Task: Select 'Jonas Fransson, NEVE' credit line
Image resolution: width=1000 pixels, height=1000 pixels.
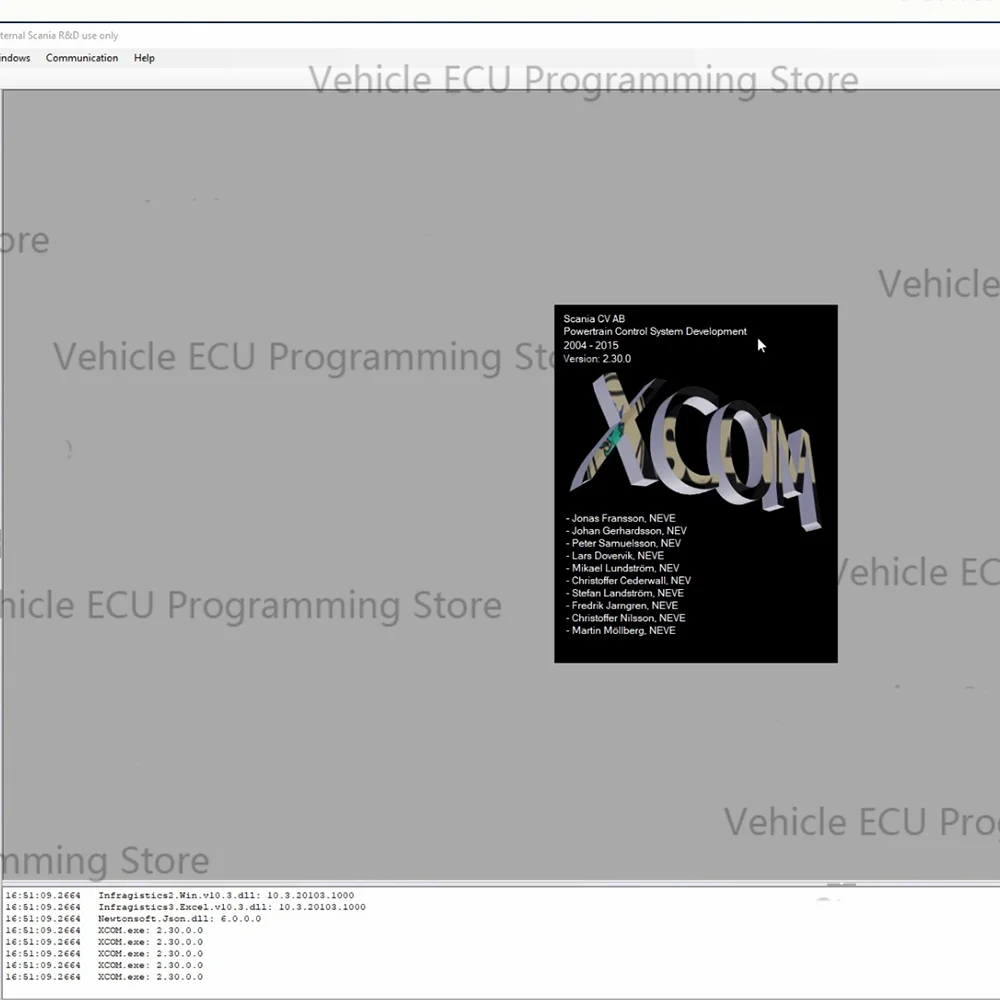Action: tap(621, 518)
